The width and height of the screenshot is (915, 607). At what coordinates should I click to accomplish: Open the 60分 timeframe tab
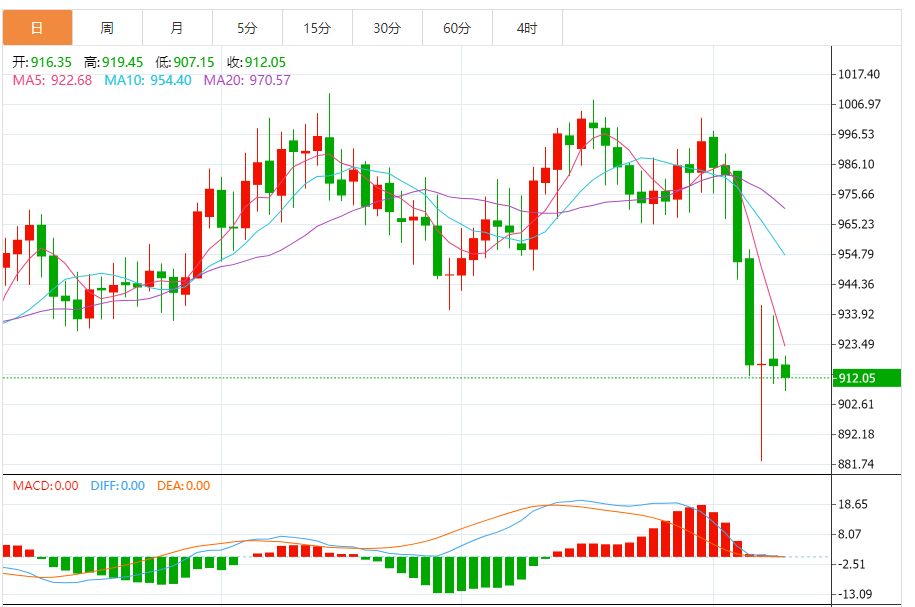click(458, 28)
